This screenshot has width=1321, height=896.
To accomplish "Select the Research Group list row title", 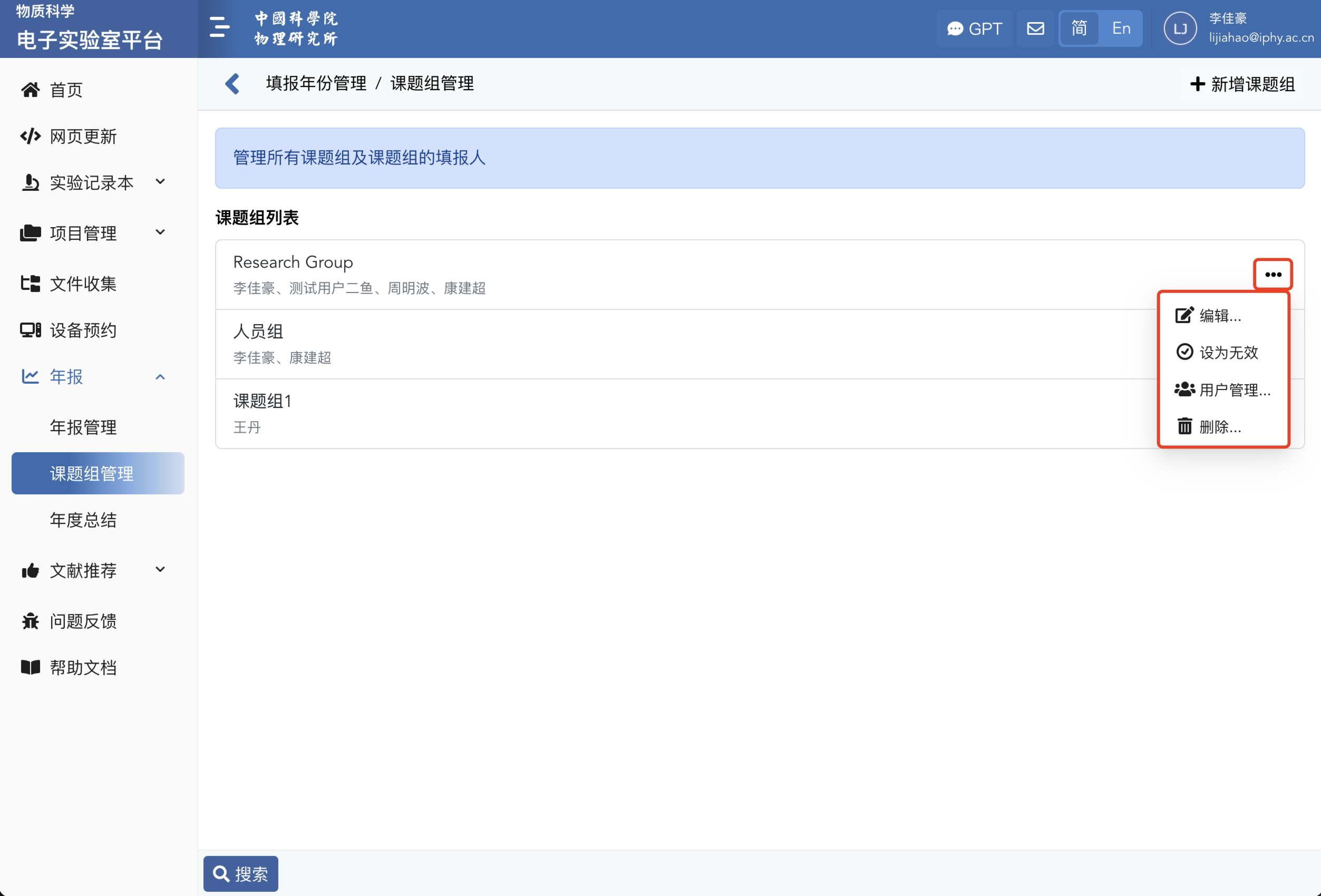I will point(293,262).
